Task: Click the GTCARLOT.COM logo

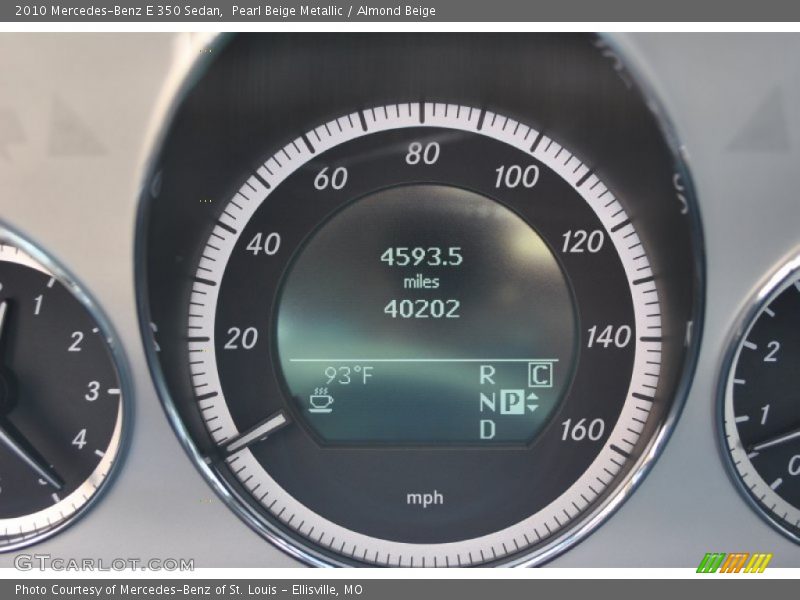Action: (x=104, y=563)
